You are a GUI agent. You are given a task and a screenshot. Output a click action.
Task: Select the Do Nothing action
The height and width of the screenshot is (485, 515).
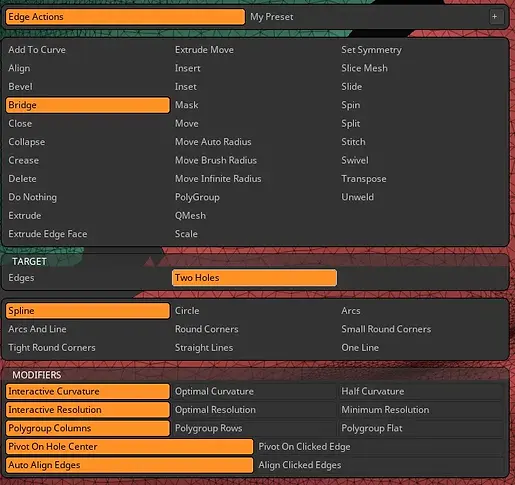(x=33, y=197)
